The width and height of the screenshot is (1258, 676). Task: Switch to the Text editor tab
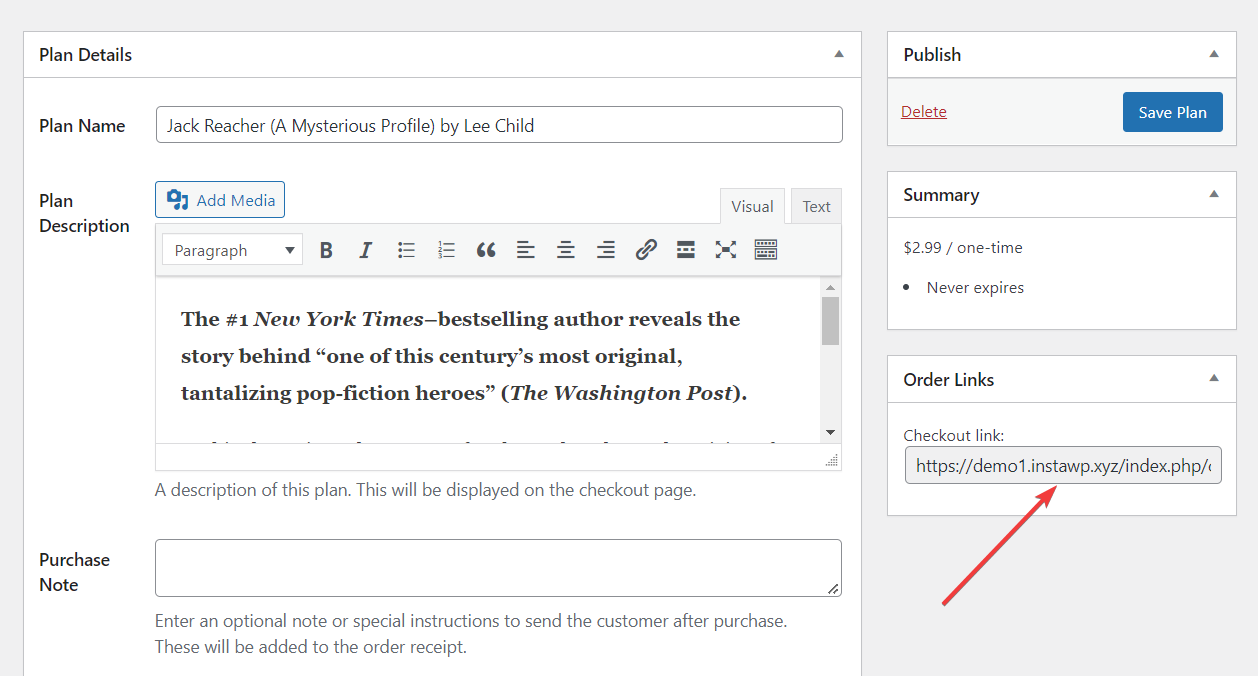click(816, 206)
